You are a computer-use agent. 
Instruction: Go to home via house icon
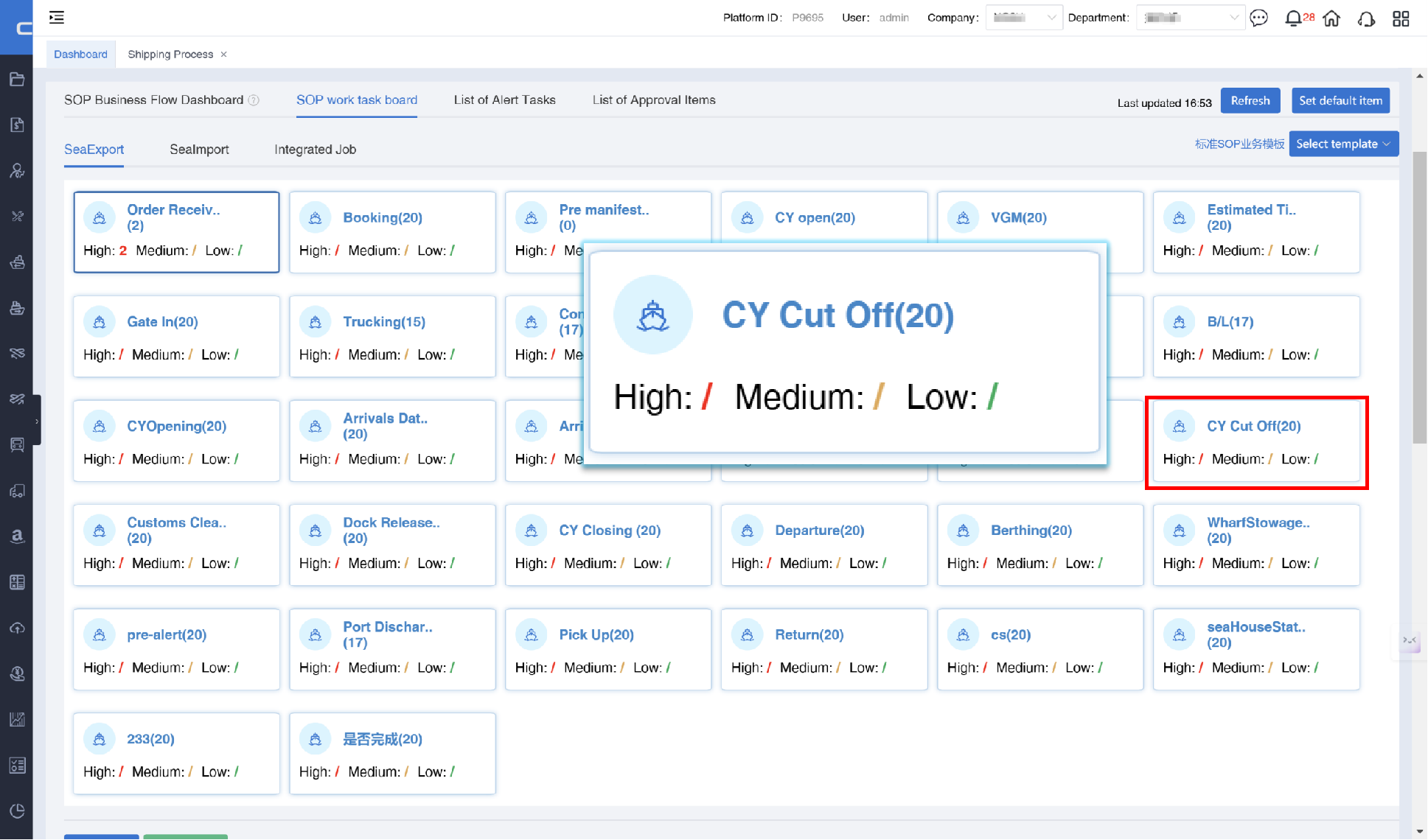tap(1331, 18)
